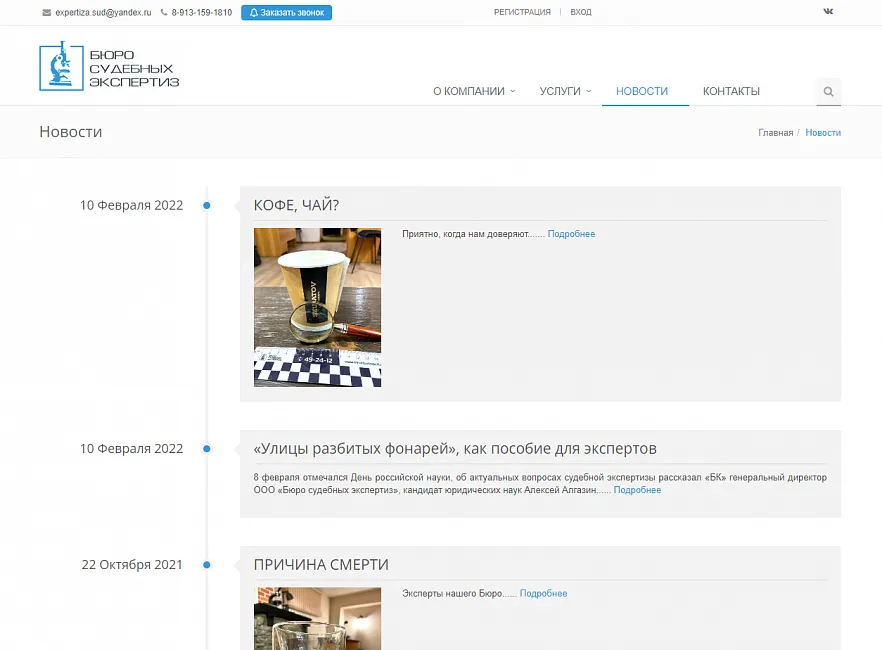Click the Бюро судебных экспертиз microscope logo
The width and height of the screenshot is (882, 650).
coord(109,66)
